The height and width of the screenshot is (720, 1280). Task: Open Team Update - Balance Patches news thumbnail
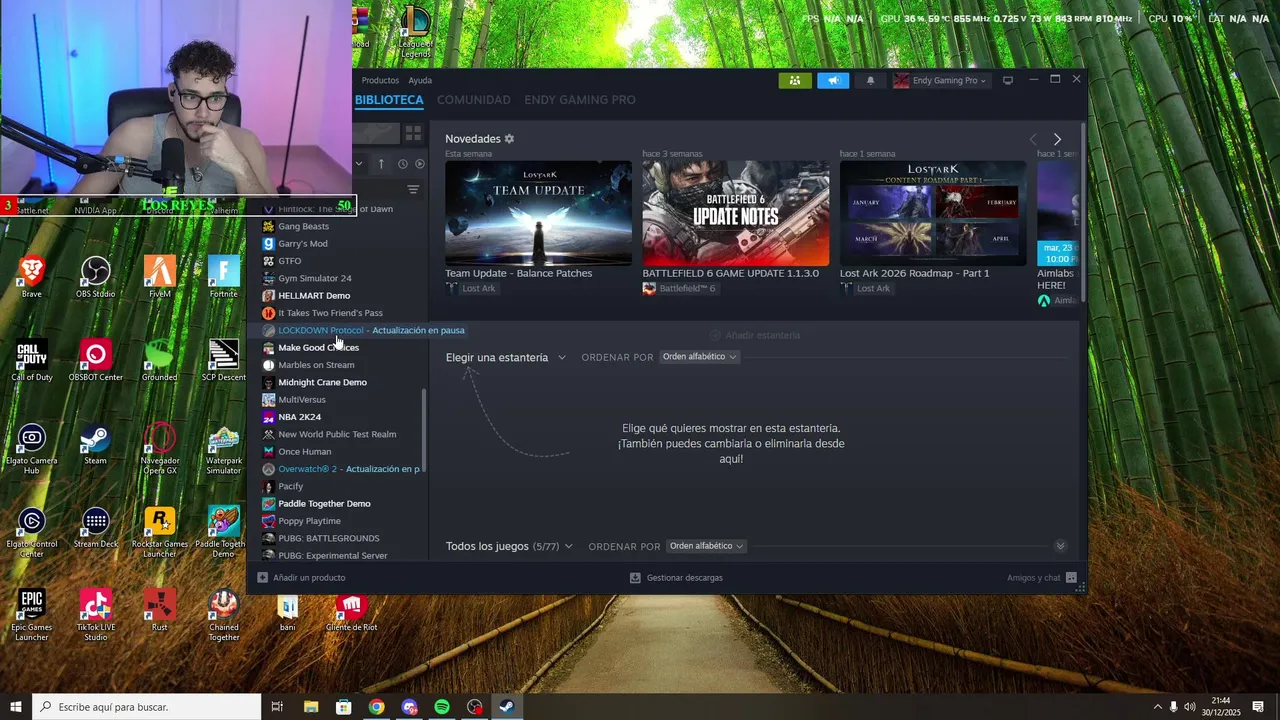[538, 213]
